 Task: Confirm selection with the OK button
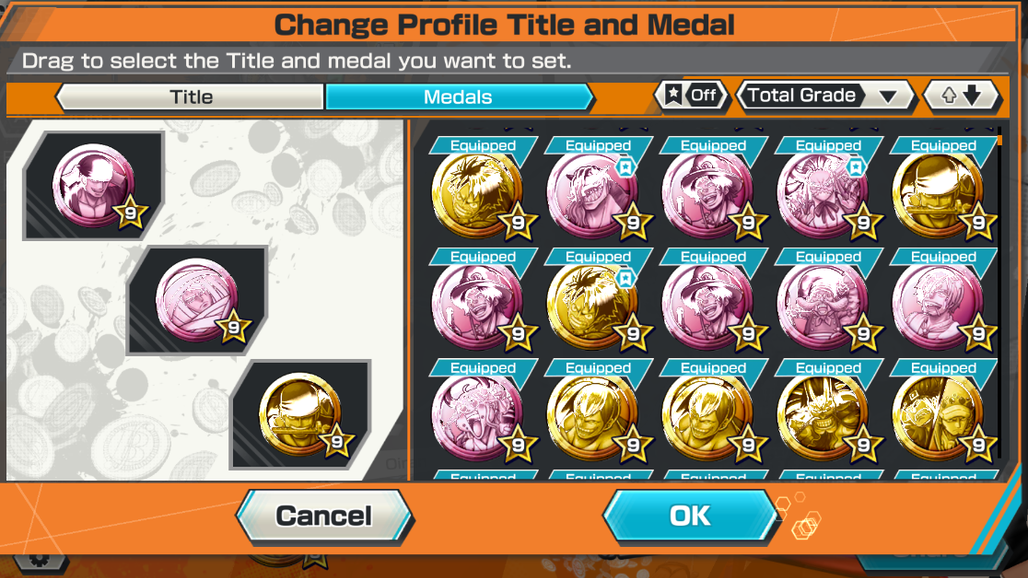pyautogui.click(x=690, y=516)
